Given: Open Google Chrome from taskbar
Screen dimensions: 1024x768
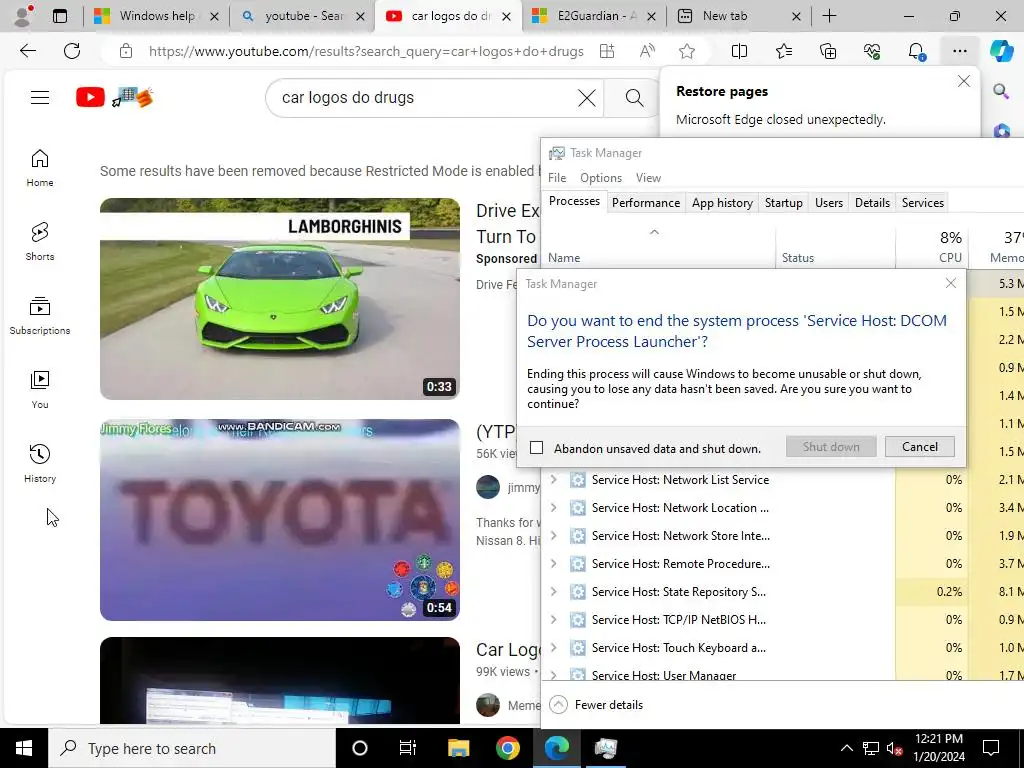Looking at the screenshot, I should (x=507, y=748).
